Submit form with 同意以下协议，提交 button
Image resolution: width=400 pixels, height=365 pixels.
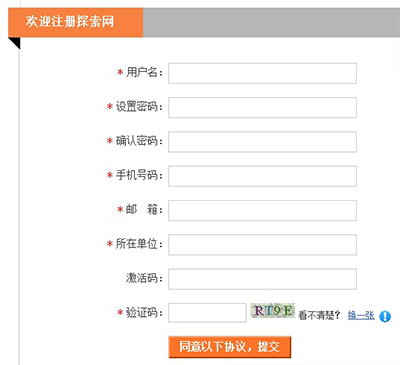pyautogui.click(x=230, y=347)
